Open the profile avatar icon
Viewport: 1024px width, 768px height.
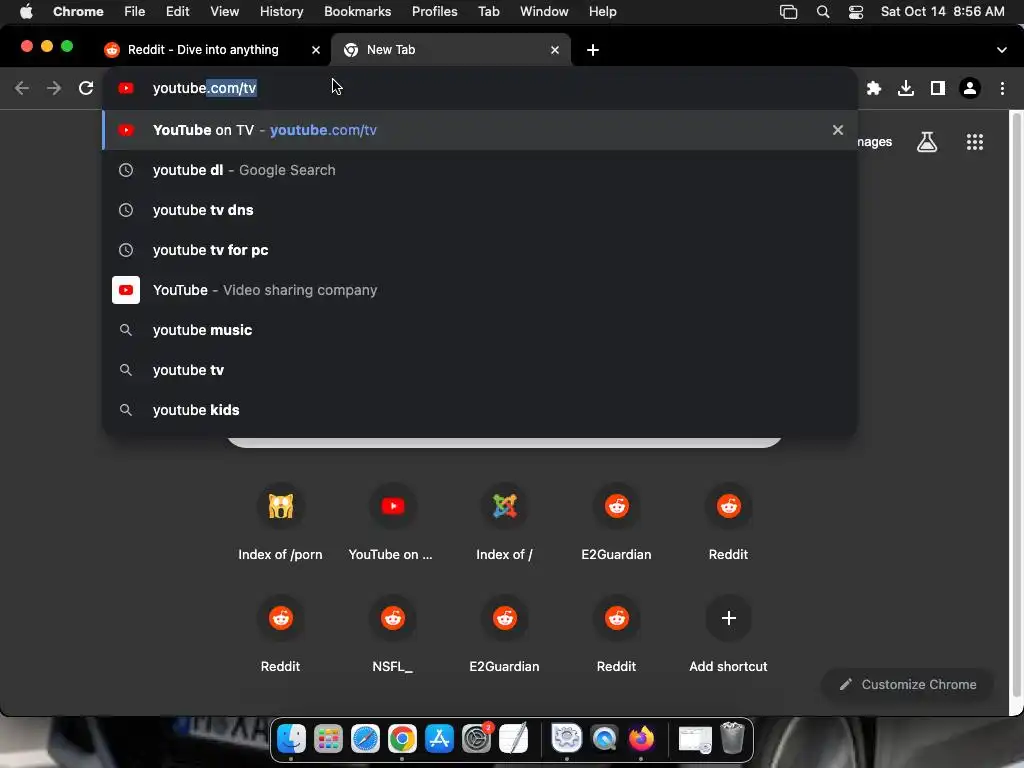970,88
